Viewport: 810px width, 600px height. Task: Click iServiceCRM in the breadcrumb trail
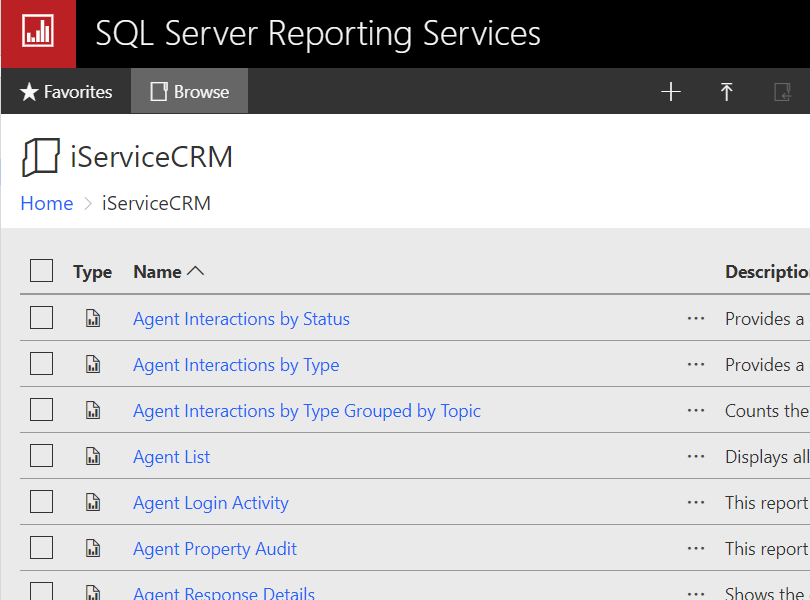point(156,204)
